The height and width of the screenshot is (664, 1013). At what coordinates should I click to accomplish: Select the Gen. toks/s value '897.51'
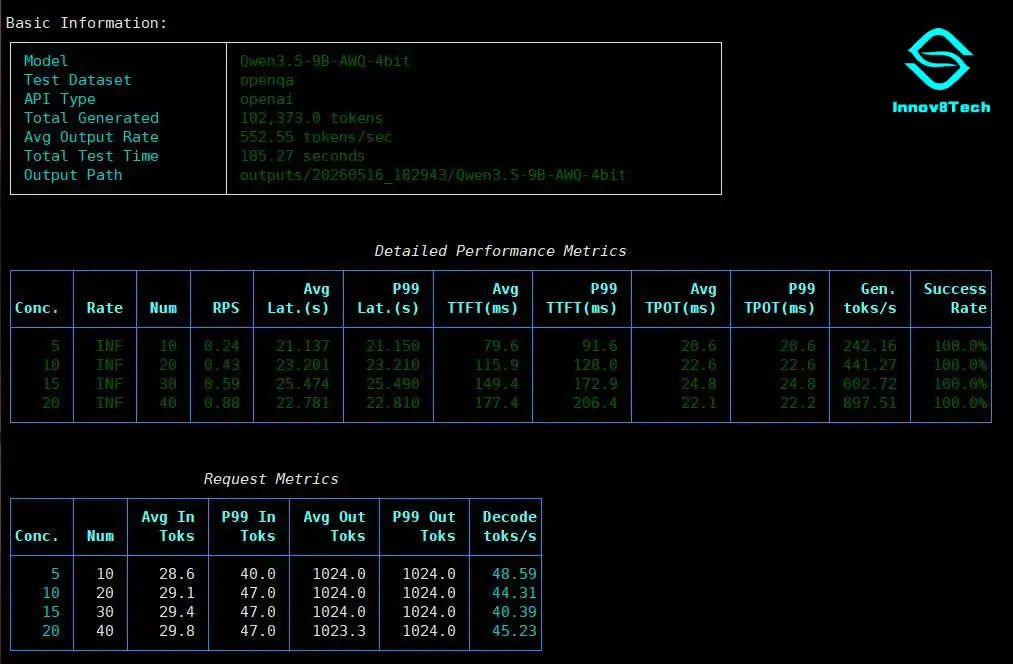(870, 403)
